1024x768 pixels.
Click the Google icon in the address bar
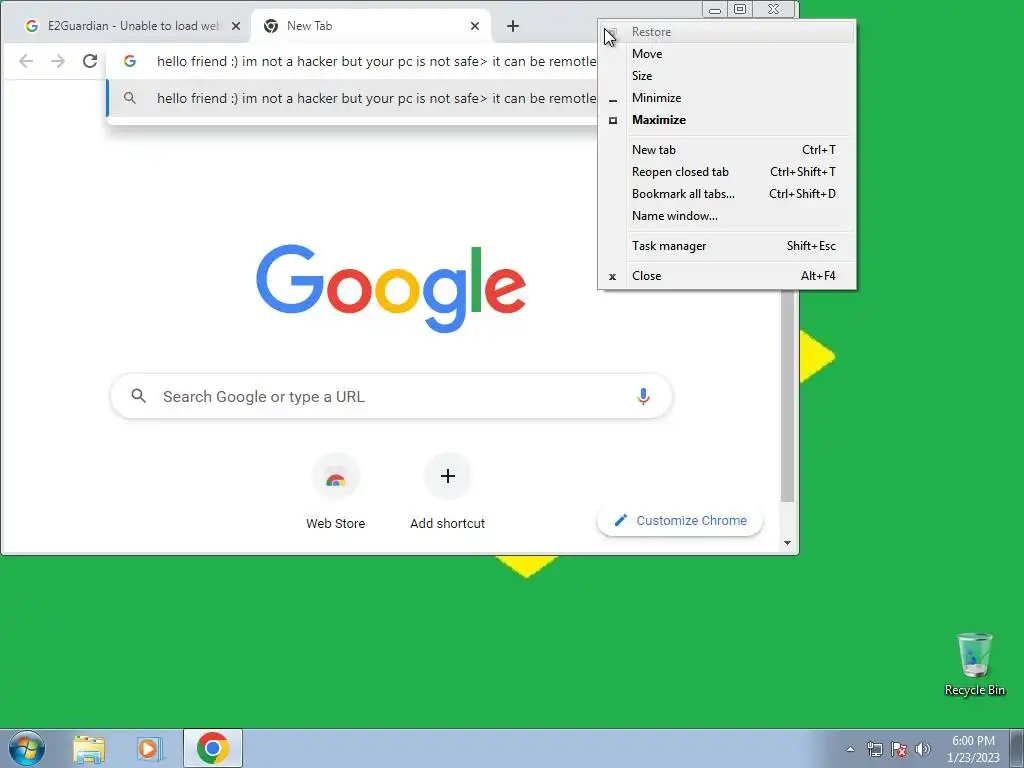pos(130,61)
